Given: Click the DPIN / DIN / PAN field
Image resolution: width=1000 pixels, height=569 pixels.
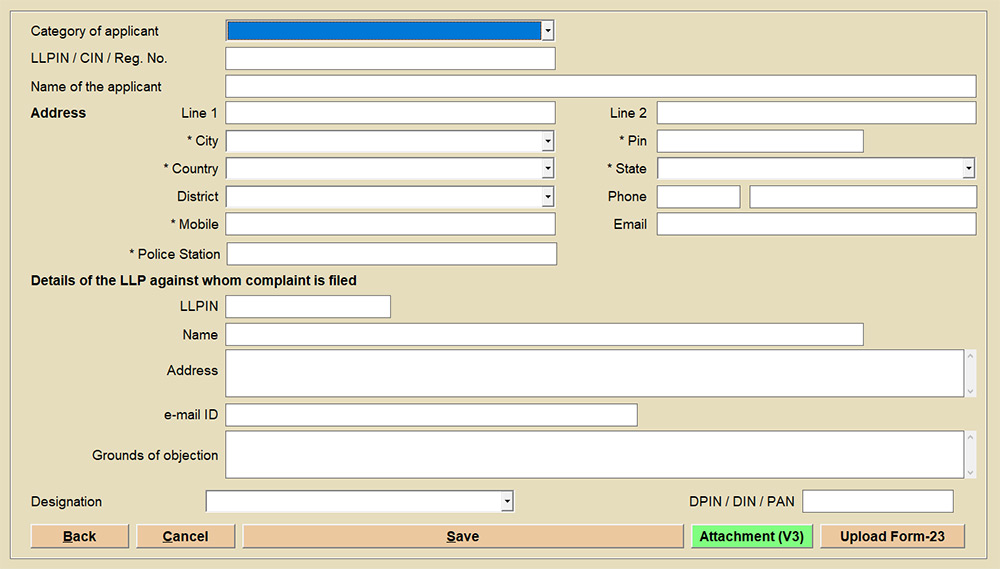Looking at the screenshot, I should click(x=877, y=501).
